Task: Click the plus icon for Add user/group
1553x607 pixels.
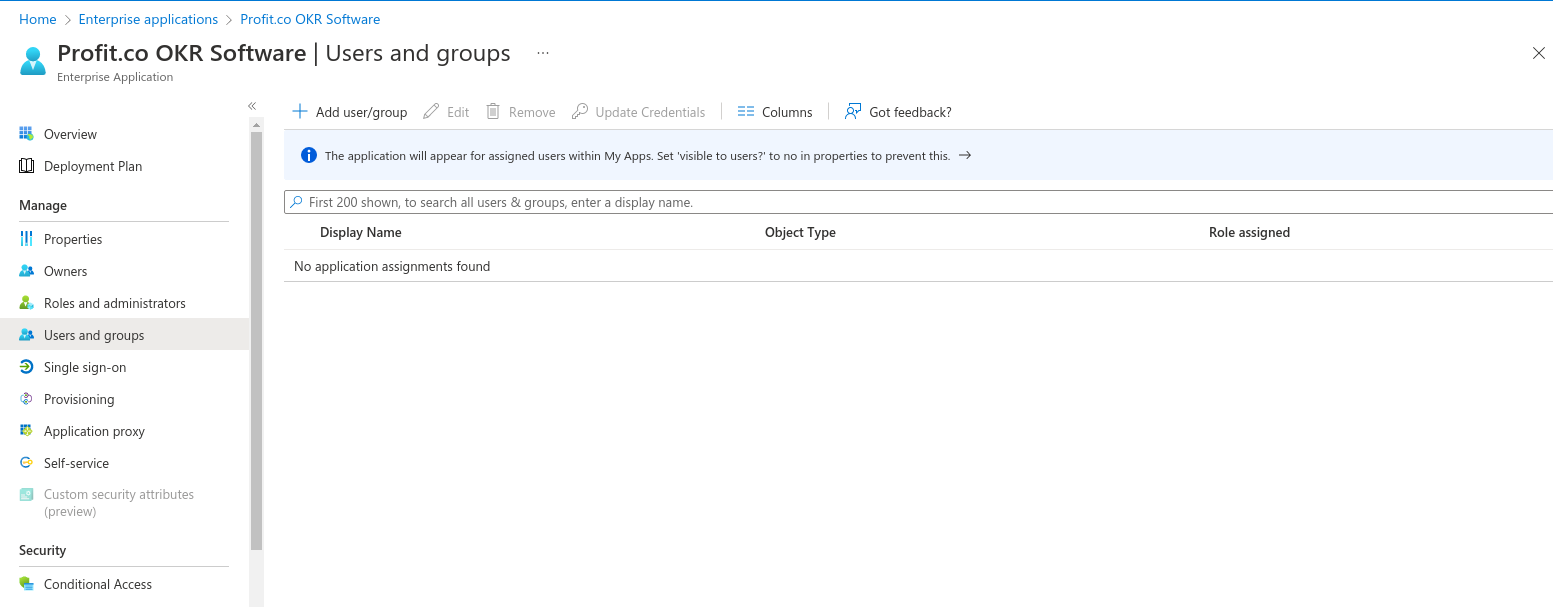Action: pyautogui.click(x=299, y=111)
